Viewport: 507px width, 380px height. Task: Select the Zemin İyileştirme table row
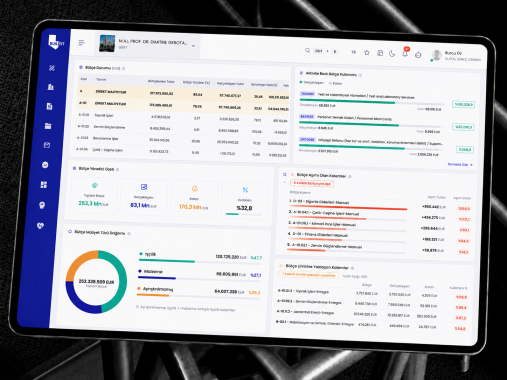[181, 130]
